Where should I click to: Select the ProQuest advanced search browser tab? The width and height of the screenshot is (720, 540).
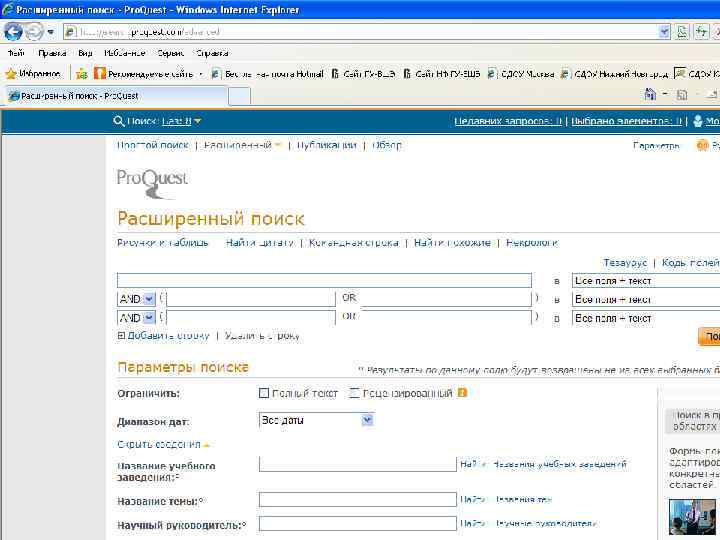point(115,96)
